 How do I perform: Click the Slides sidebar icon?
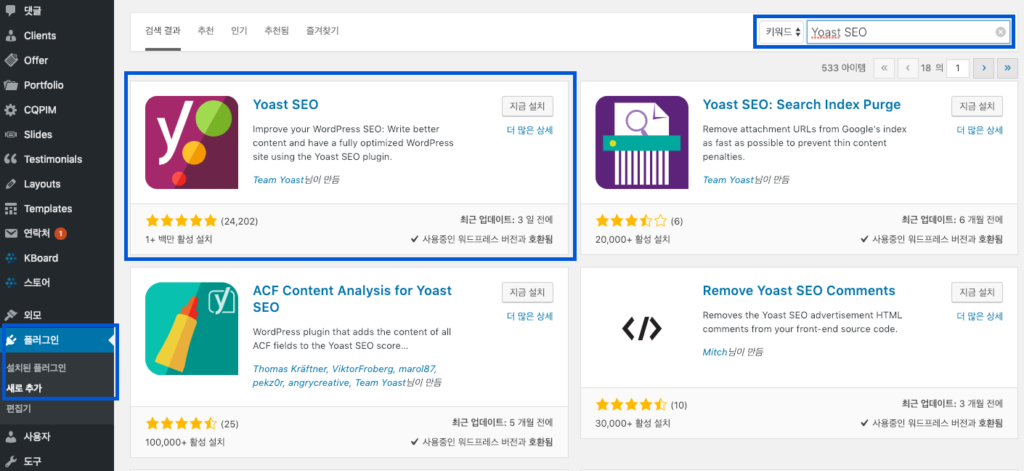tap(10, 135)
